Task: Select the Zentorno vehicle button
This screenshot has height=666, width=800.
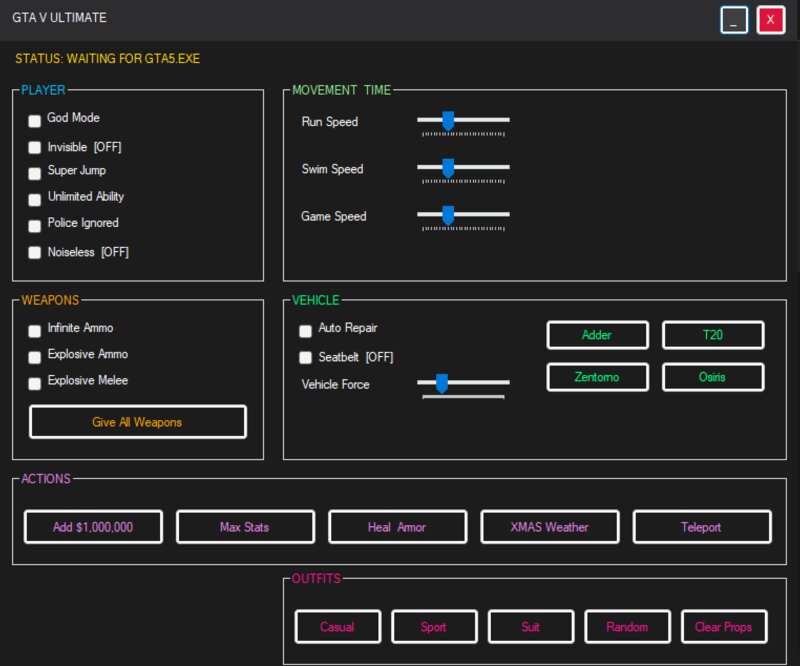Action: click(x=597, y=377)
